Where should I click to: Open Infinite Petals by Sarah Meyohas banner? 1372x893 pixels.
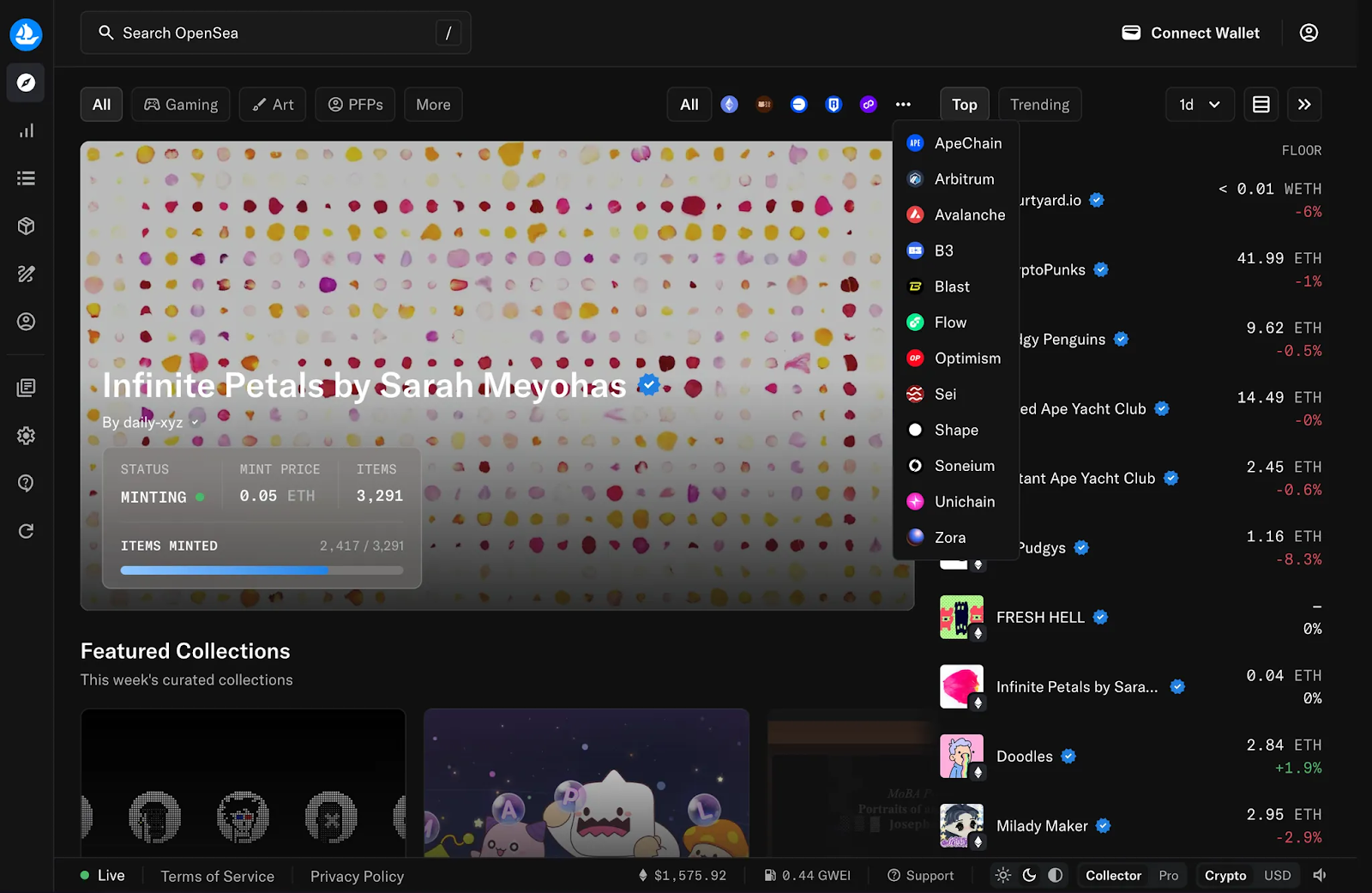[x=497, y=376]
